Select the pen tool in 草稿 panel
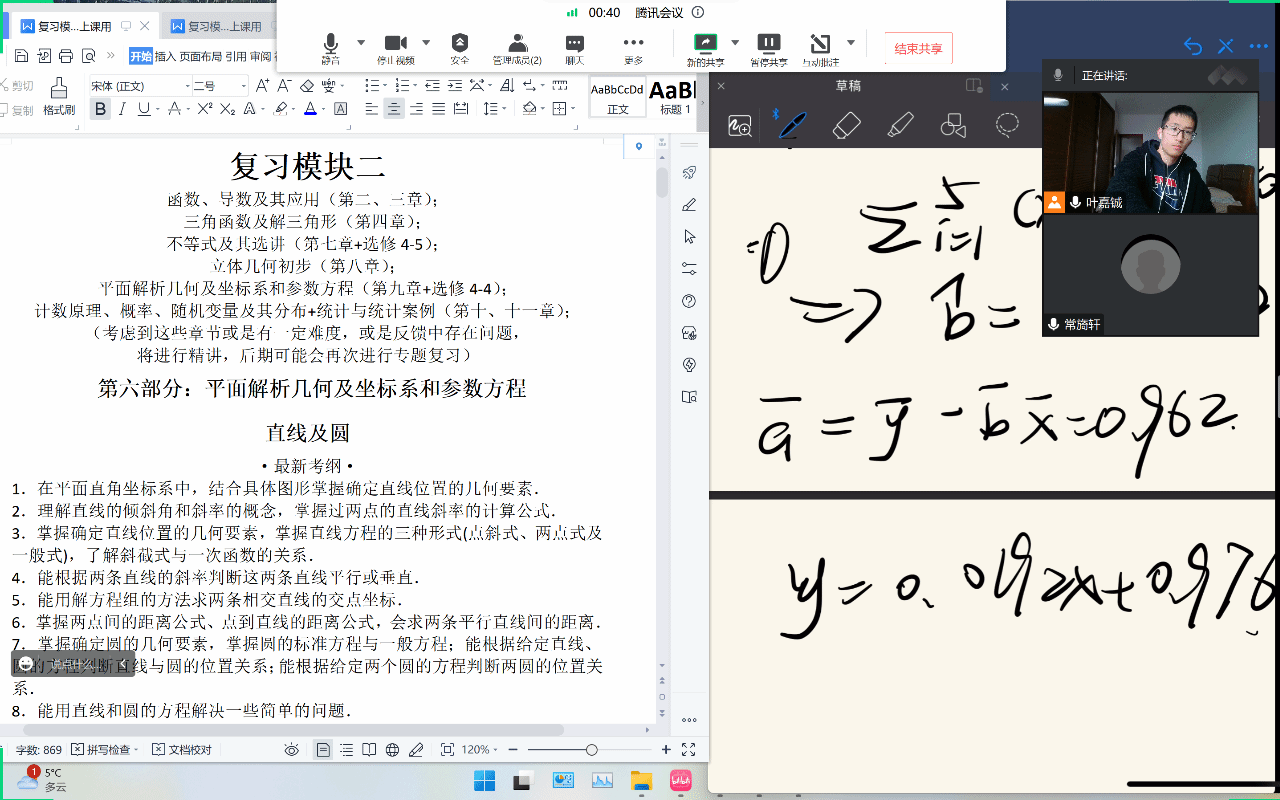Image resolution: width=1280 pixels, height=800 pixels. [792, 125]
